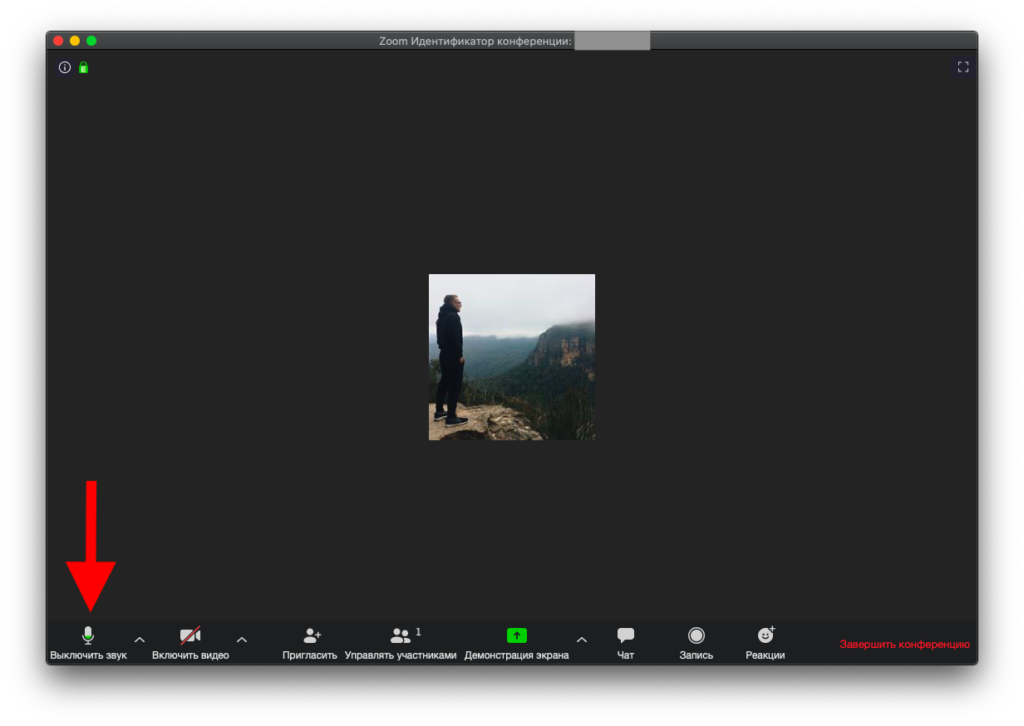This screenshot has width=1024, height=726.
Task: Start sharing with the green screen-share icon
Action: tap(516, 635)
